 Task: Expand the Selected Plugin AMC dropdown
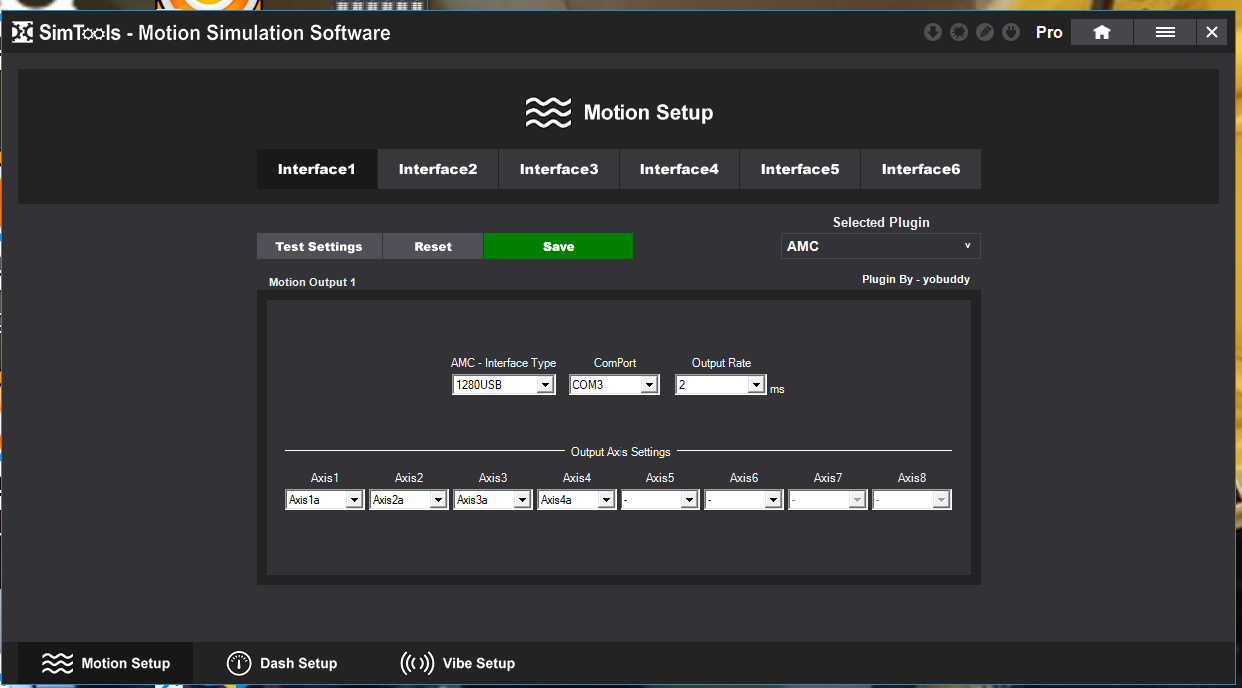coord(880,246)
